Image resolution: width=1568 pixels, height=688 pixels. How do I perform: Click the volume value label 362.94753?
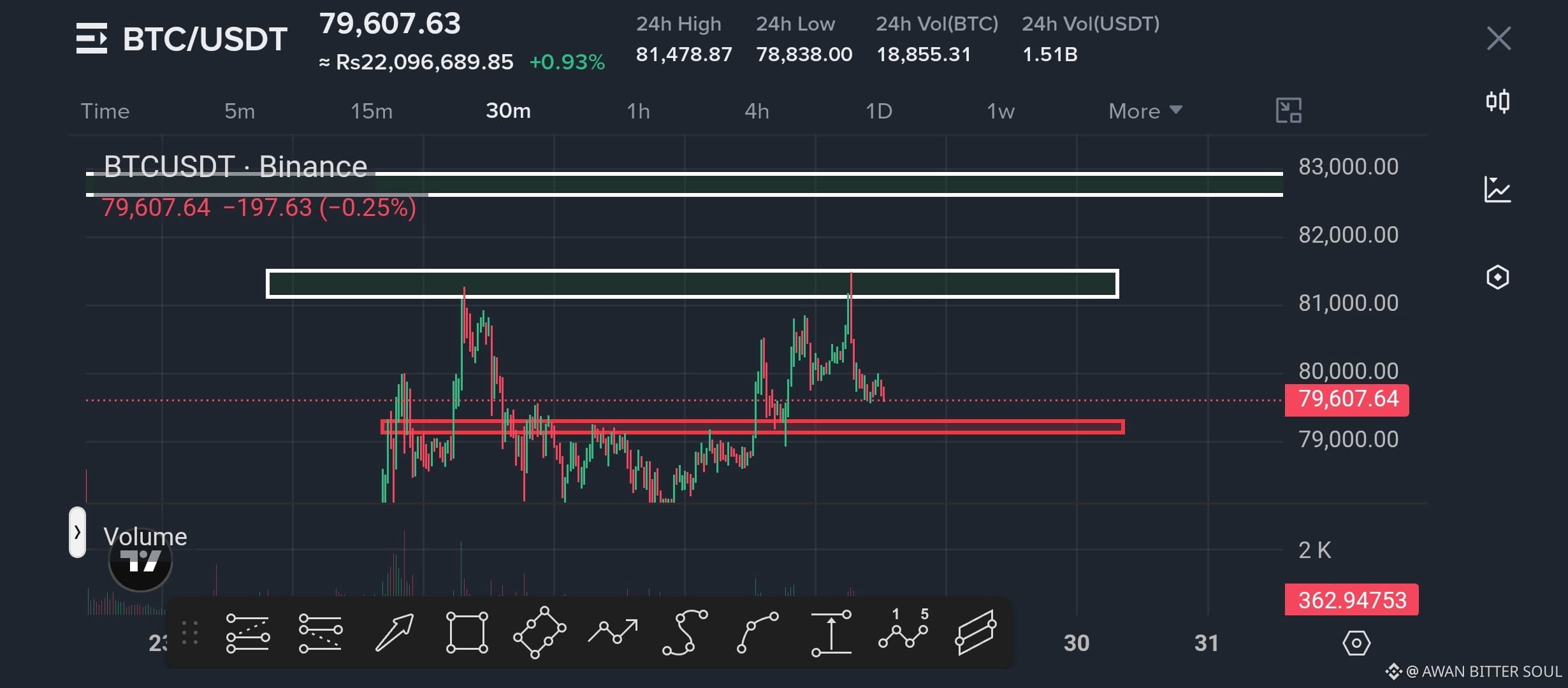coord(1352,599)
